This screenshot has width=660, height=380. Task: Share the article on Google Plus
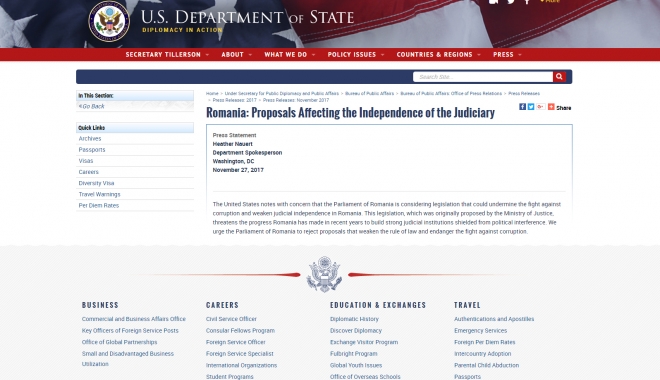click(x=540, y=107)
